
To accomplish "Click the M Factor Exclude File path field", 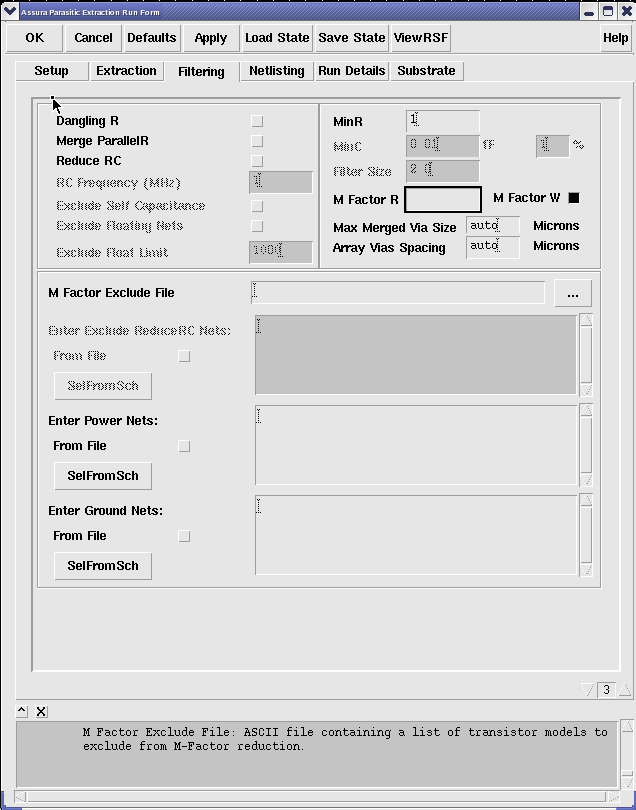I will pos(398,292).
